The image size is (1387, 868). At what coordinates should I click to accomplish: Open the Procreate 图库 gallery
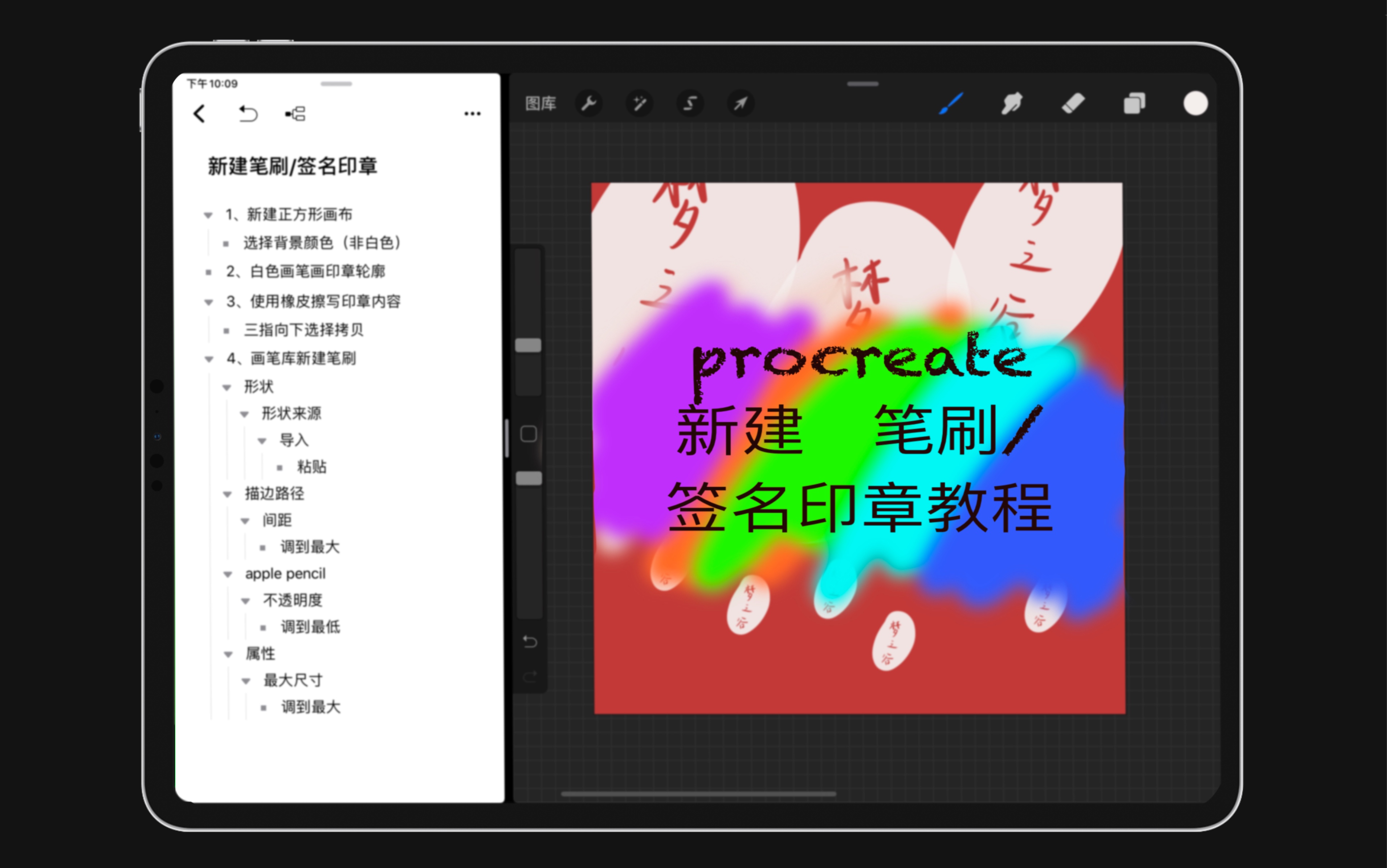540,103
